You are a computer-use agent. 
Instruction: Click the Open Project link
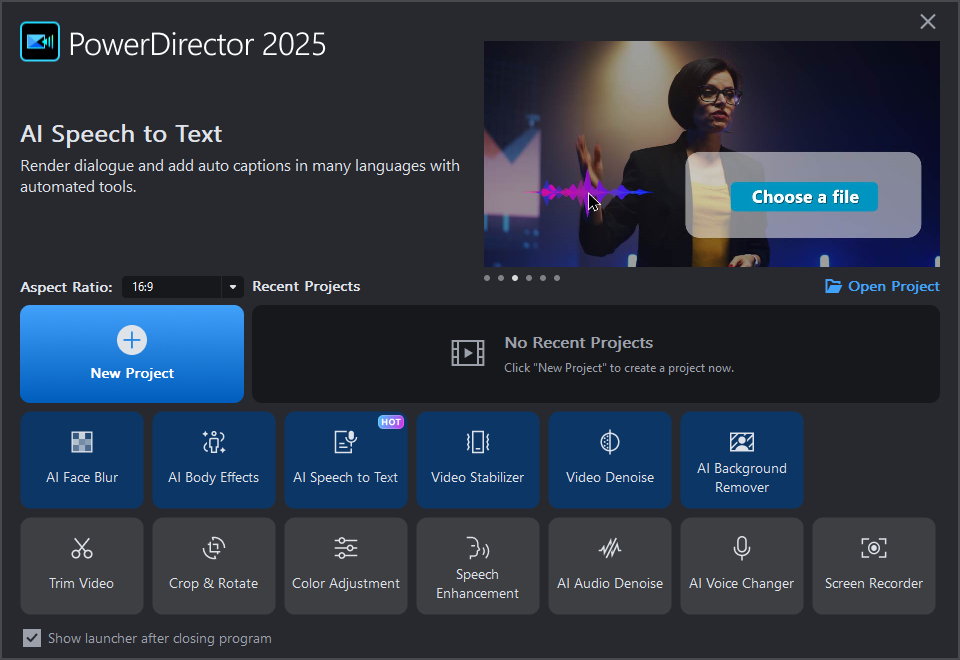pyautogui.click(x=882, y=286)
